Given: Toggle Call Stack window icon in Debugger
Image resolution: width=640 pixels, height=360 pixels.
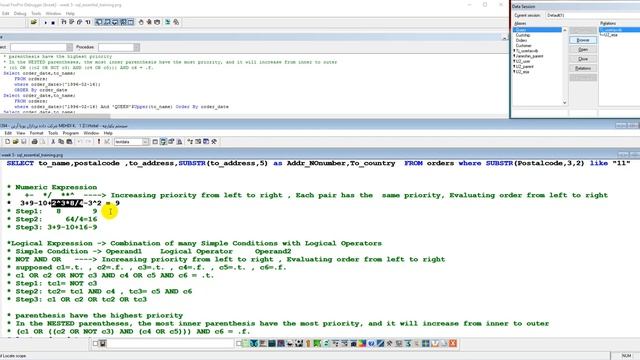Looking at the screenshot, I should [x=123, y=22].
